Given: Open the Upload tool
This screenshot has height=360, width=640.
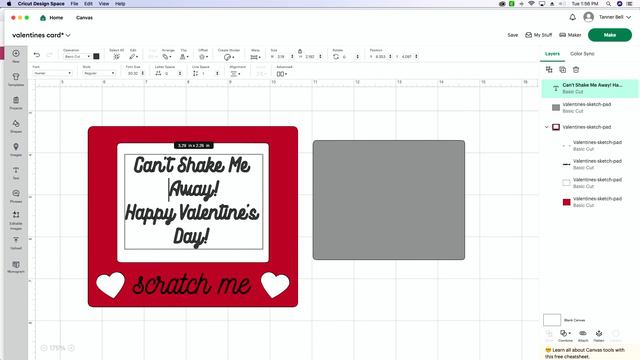Looking at the screenshot, I should tap(16, 242).
